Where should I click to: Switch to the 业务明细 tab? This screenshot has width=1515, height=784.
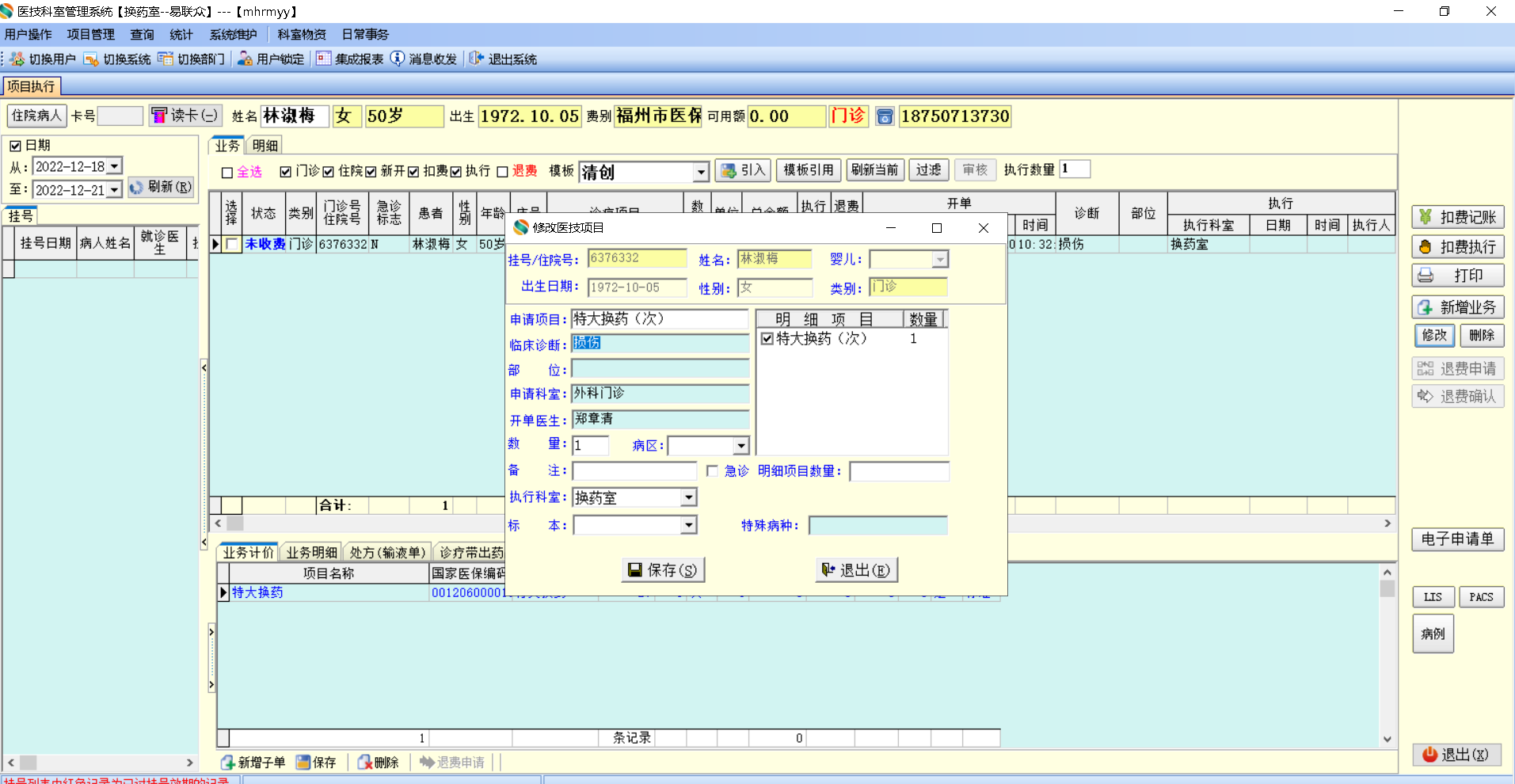coord(312,553)
